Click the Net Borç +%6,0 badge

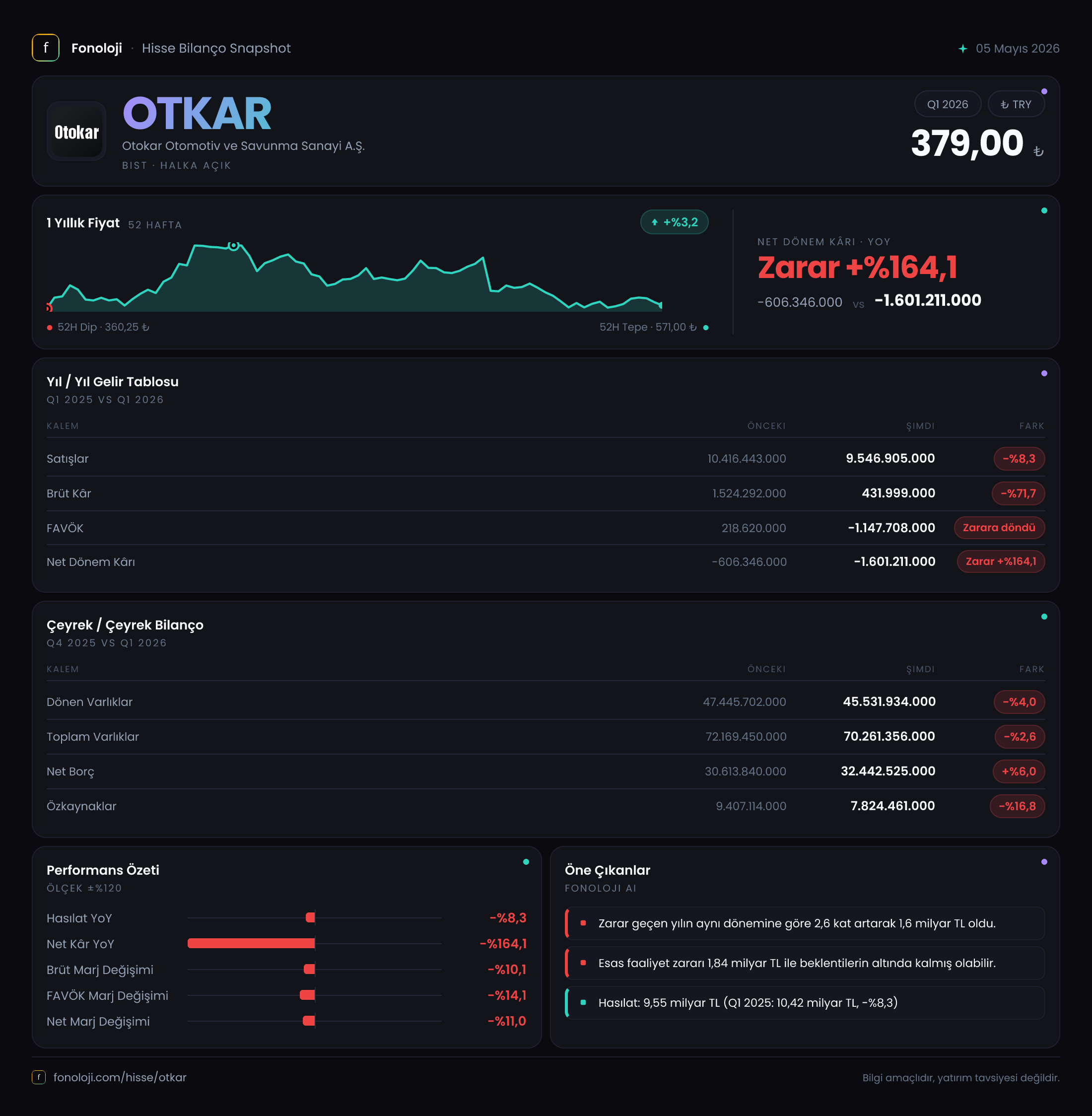coord(1019,771)
